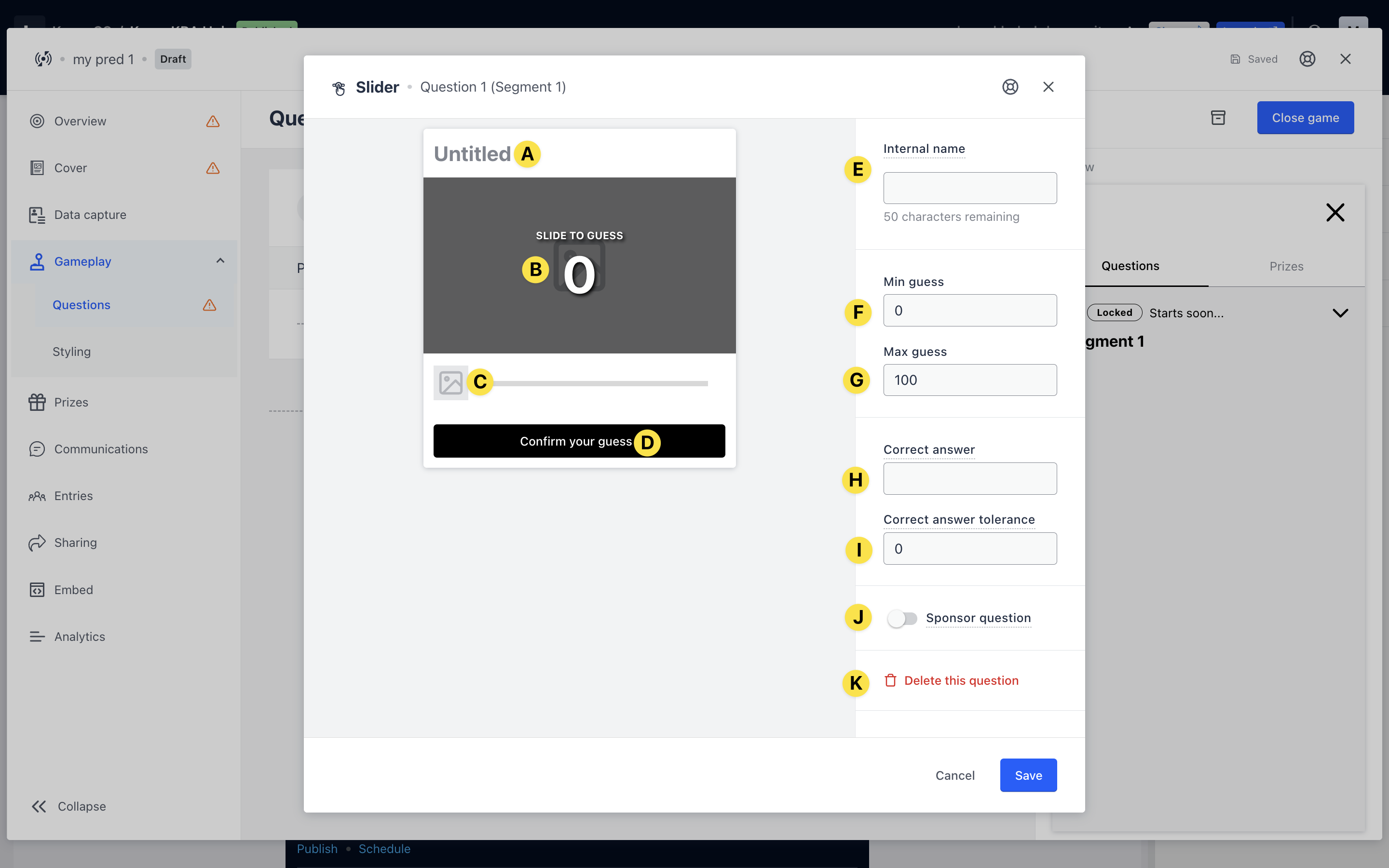Click the Schedule link at the bottom

click(384, 849)
